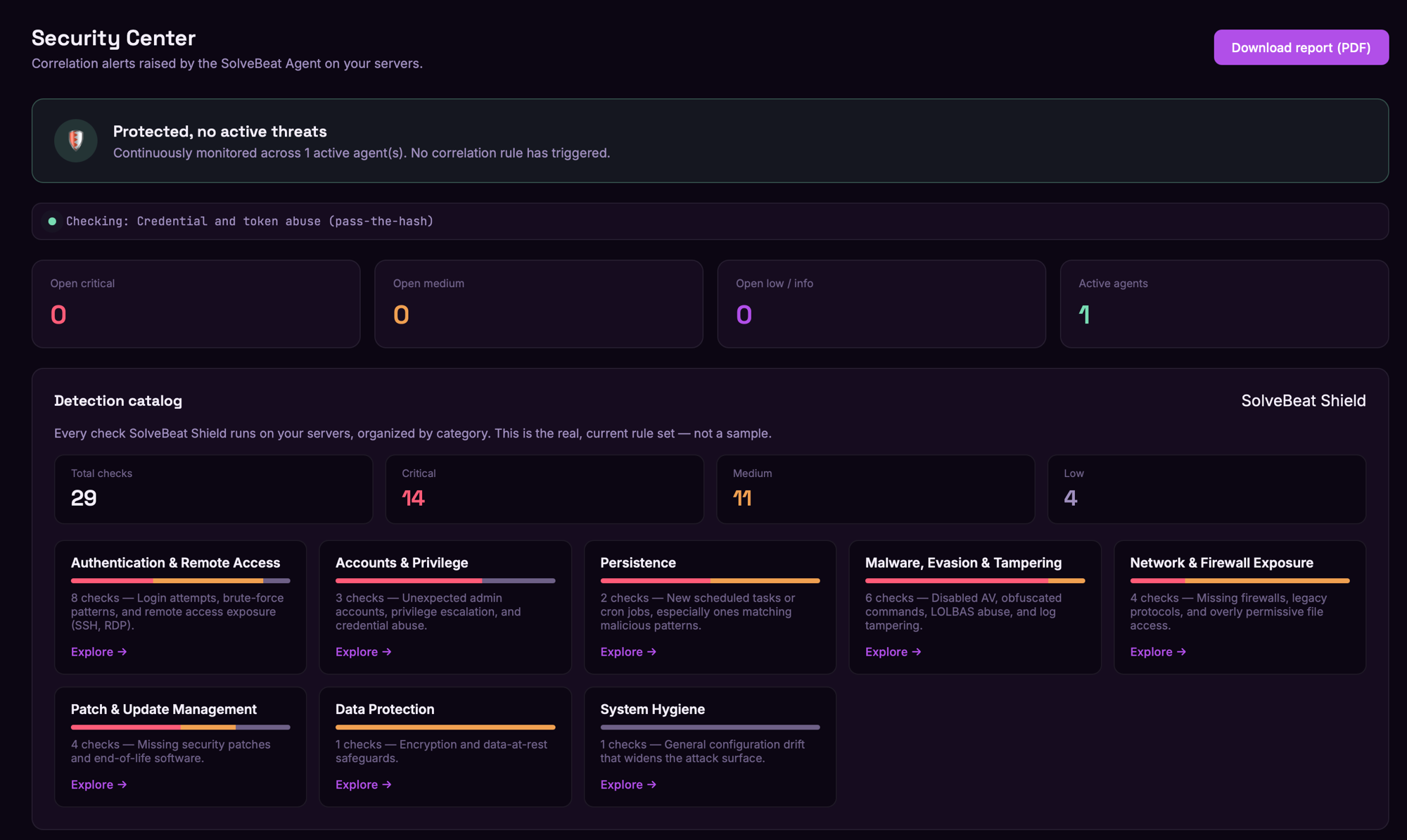Click the Security Center page title
This screenshot has width=1407, height=840.
[113, 38]
